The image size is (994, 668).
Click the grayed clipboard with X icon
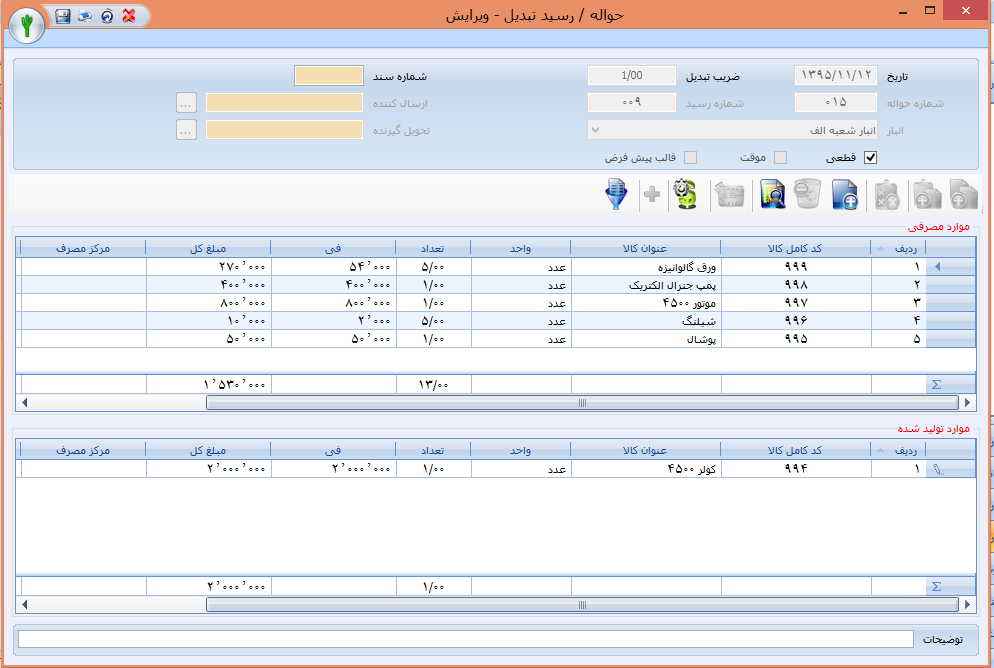[886, 194]
